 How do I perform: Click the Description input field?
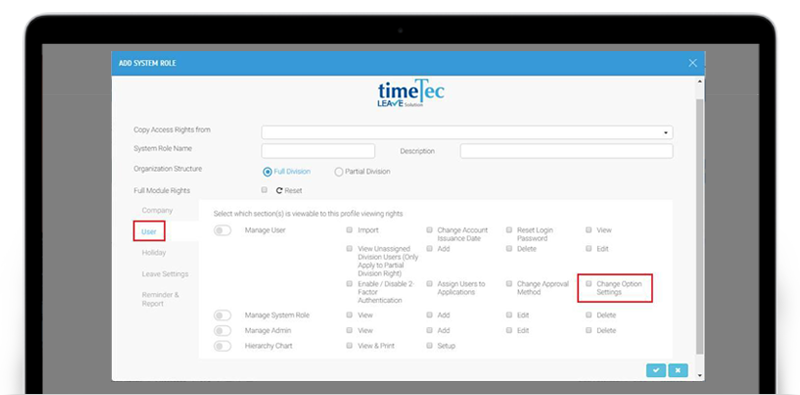coord(566,151)
